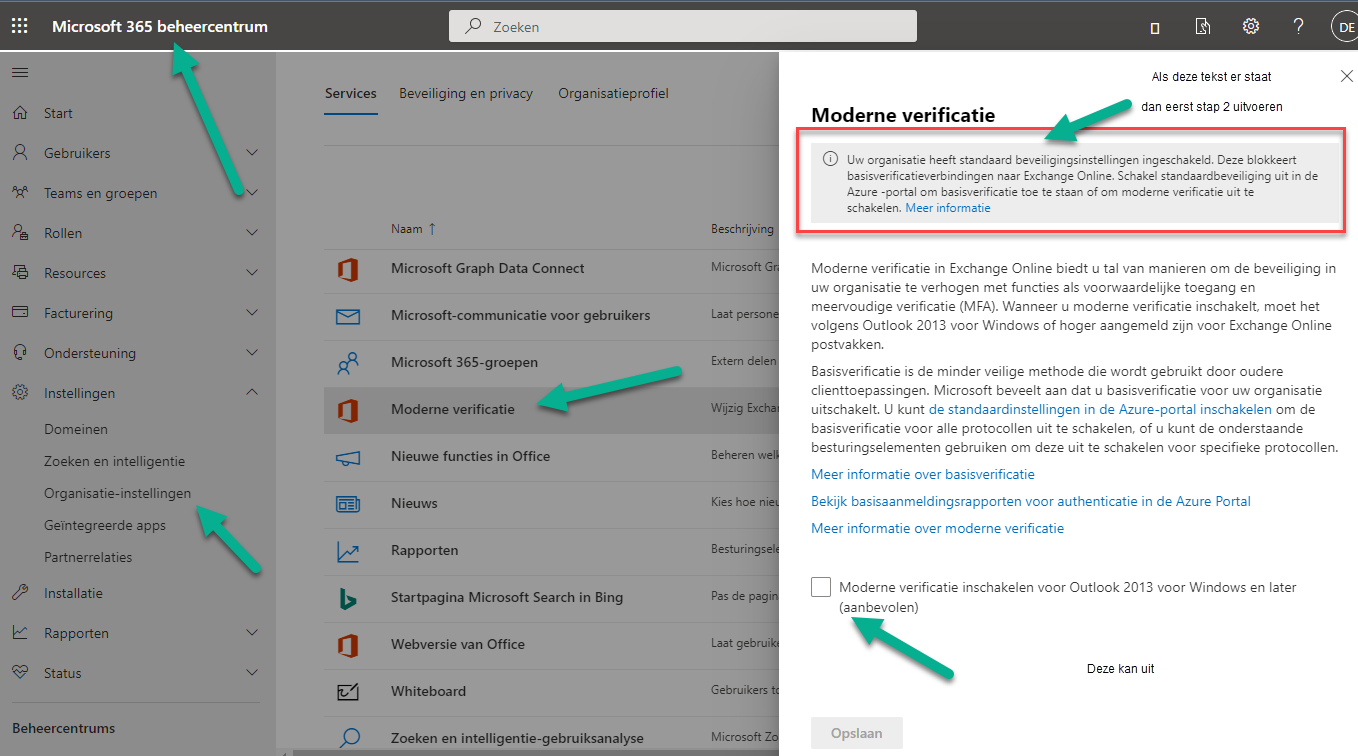The width and height of the screenshot is (1358, 756).
Task: Click the info icon in warning banner
Action: [x=829, y=159]
